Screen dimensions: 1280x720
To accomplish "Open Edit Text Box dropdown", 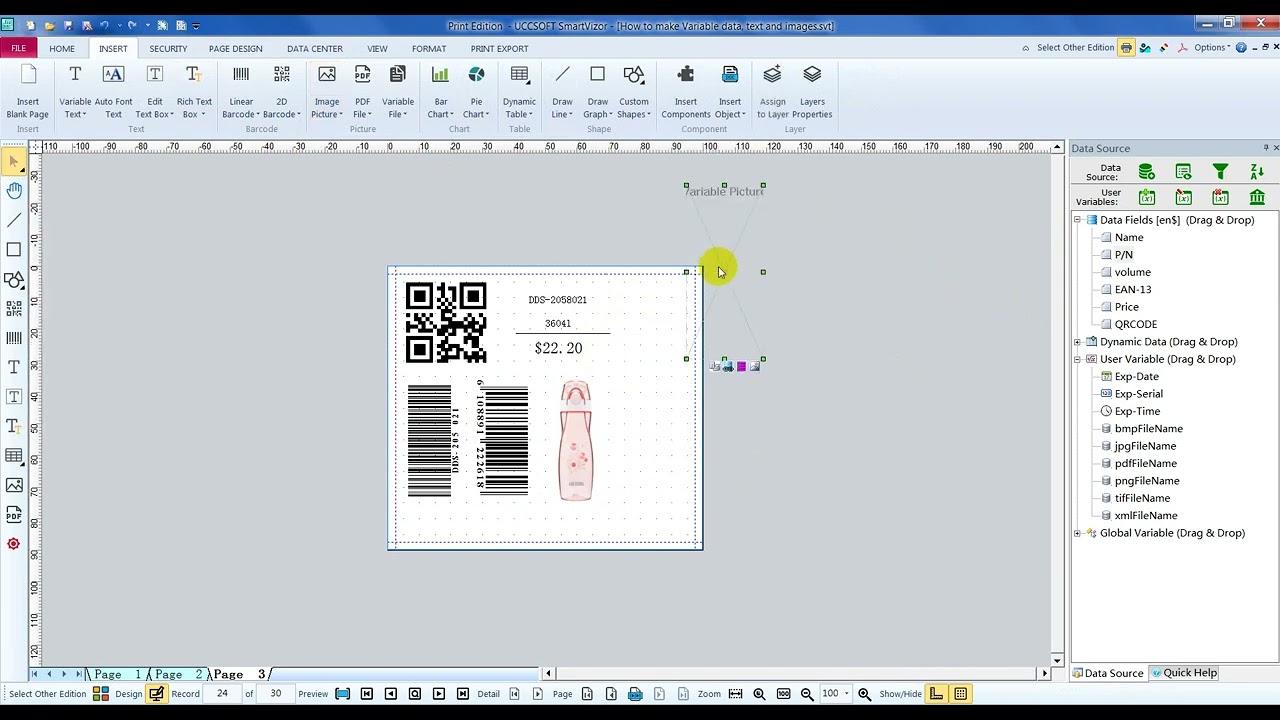I will [154, 108].
